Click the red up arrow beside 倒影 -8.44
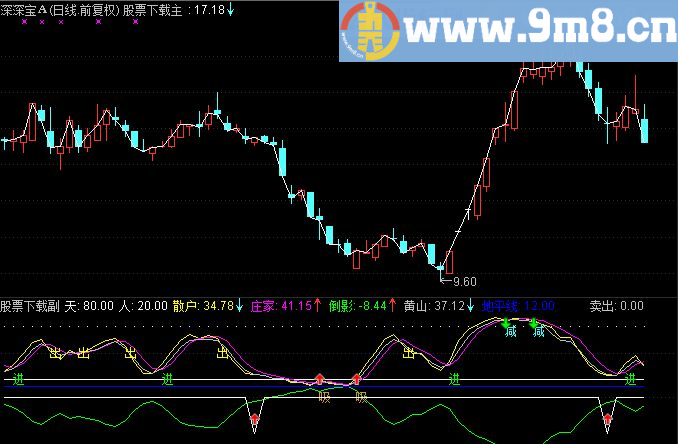This screenshot has width=678, height=444. pos(392,305)
